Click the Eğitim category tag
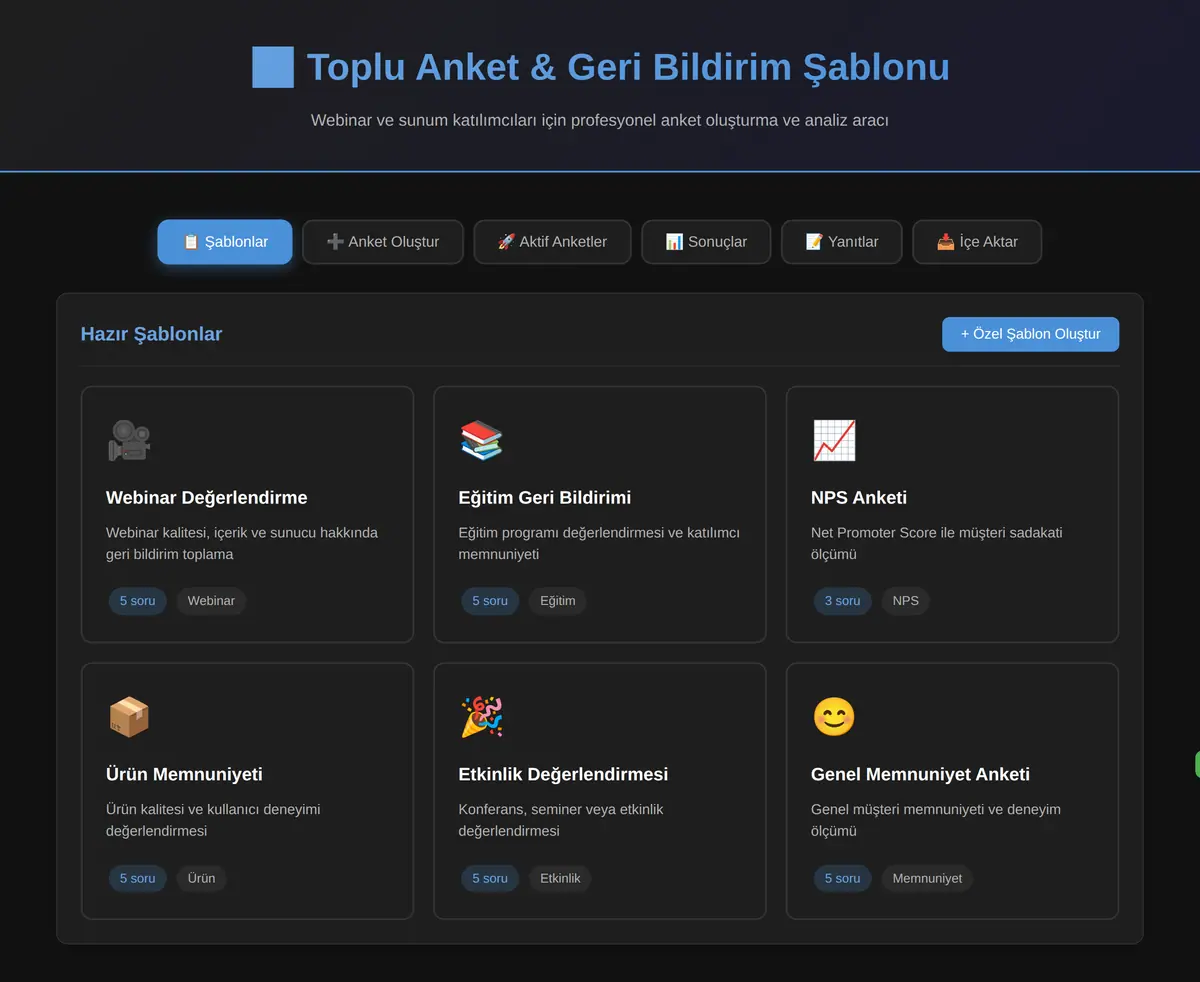Image resolution: width=1200 pixels, height=982 pixels. [x=558, y=601]
